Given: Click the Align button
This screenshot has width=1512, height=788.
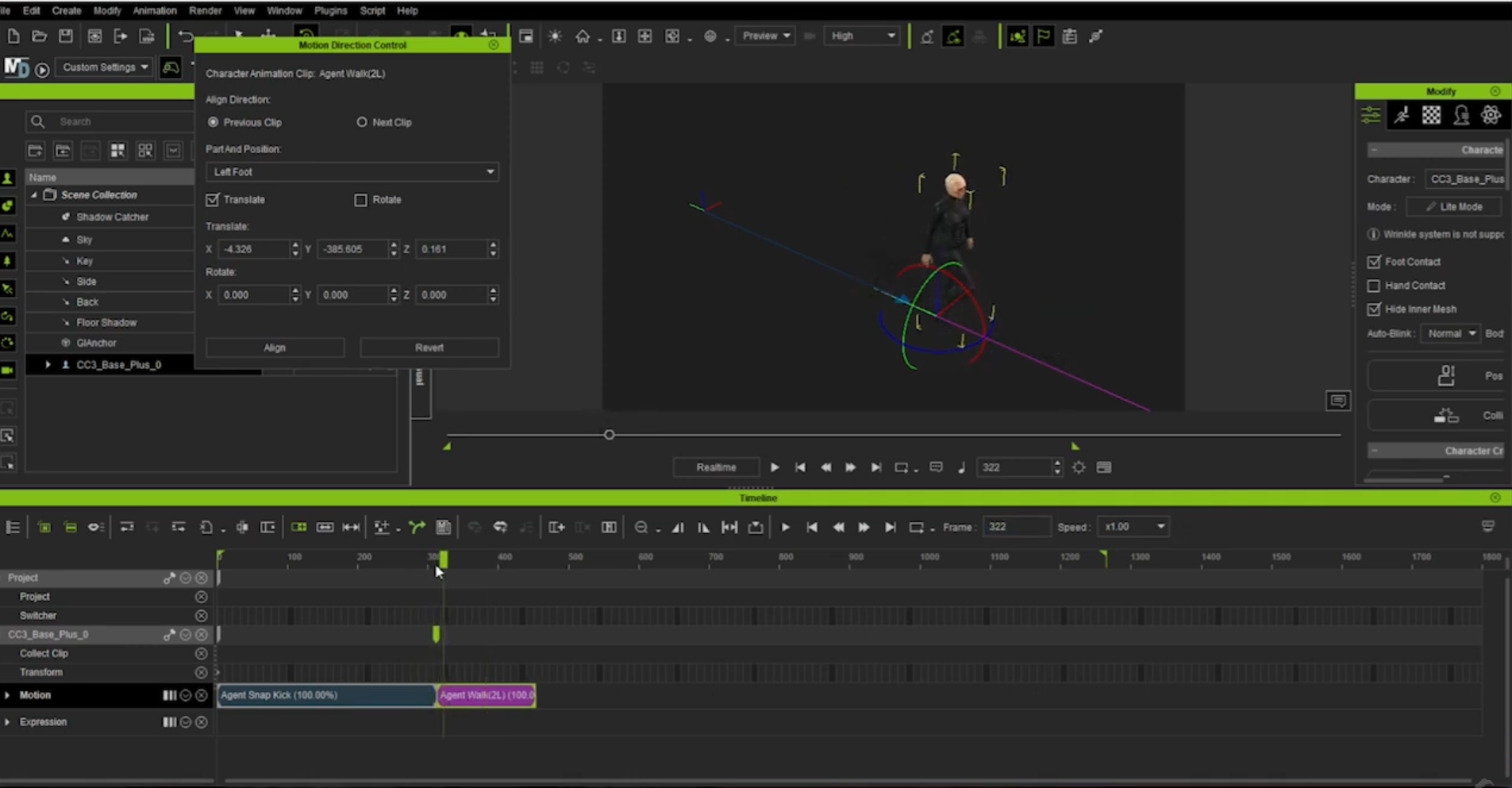Looking at the screenshot, I should click(275, 348).
